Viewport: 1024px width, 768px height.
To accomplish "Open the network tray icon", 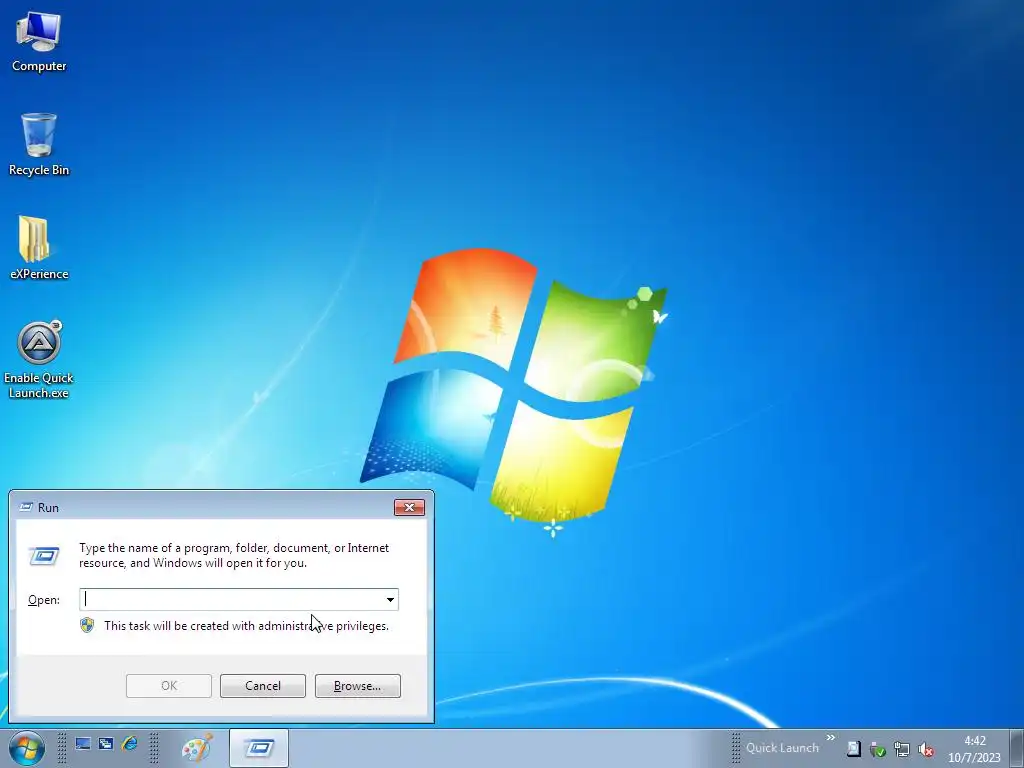I will [x=901, y=749].
